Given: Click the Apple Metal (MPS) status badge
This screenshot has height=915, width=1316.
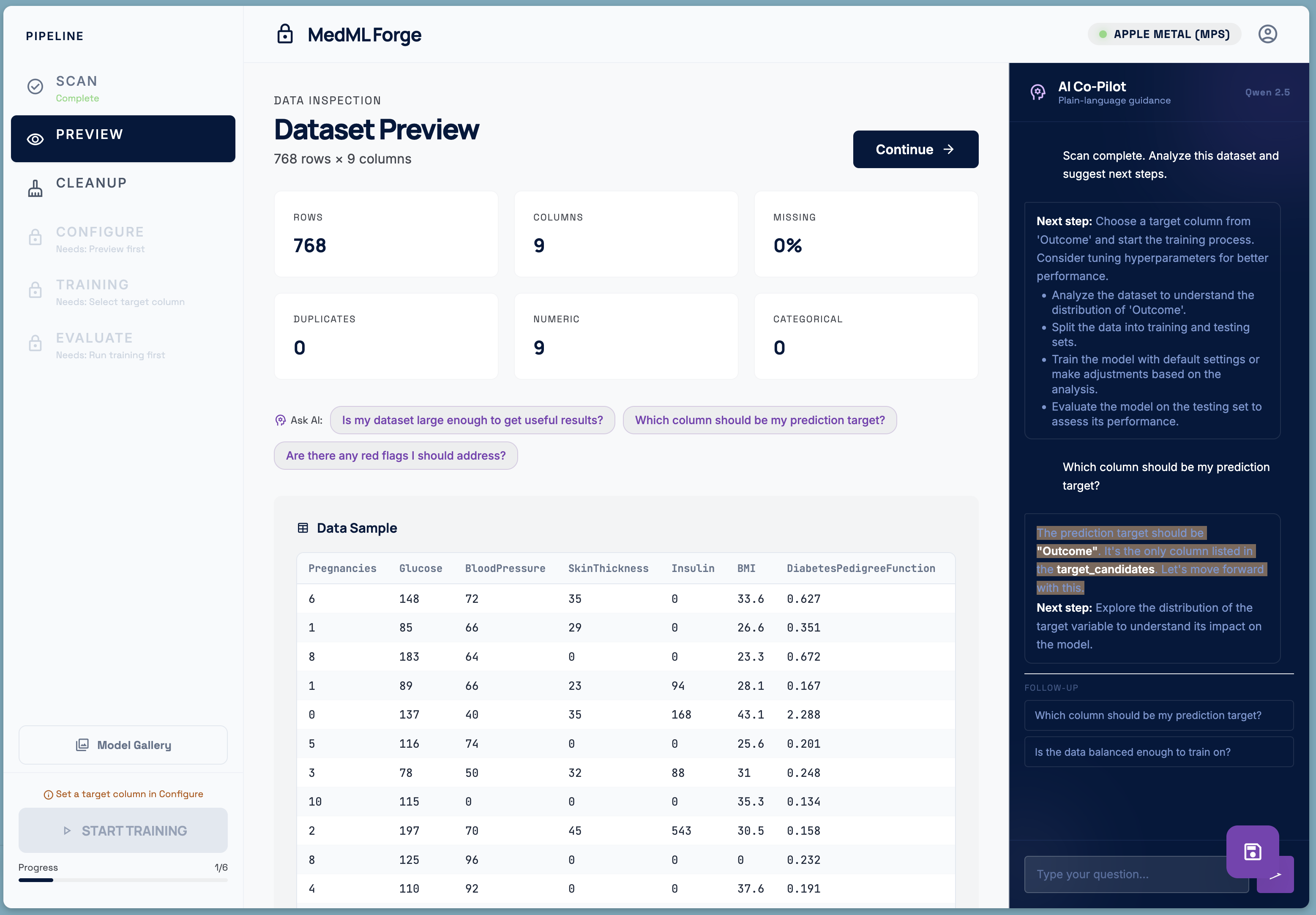Looking at the screenshot, I should point(1164,34).
